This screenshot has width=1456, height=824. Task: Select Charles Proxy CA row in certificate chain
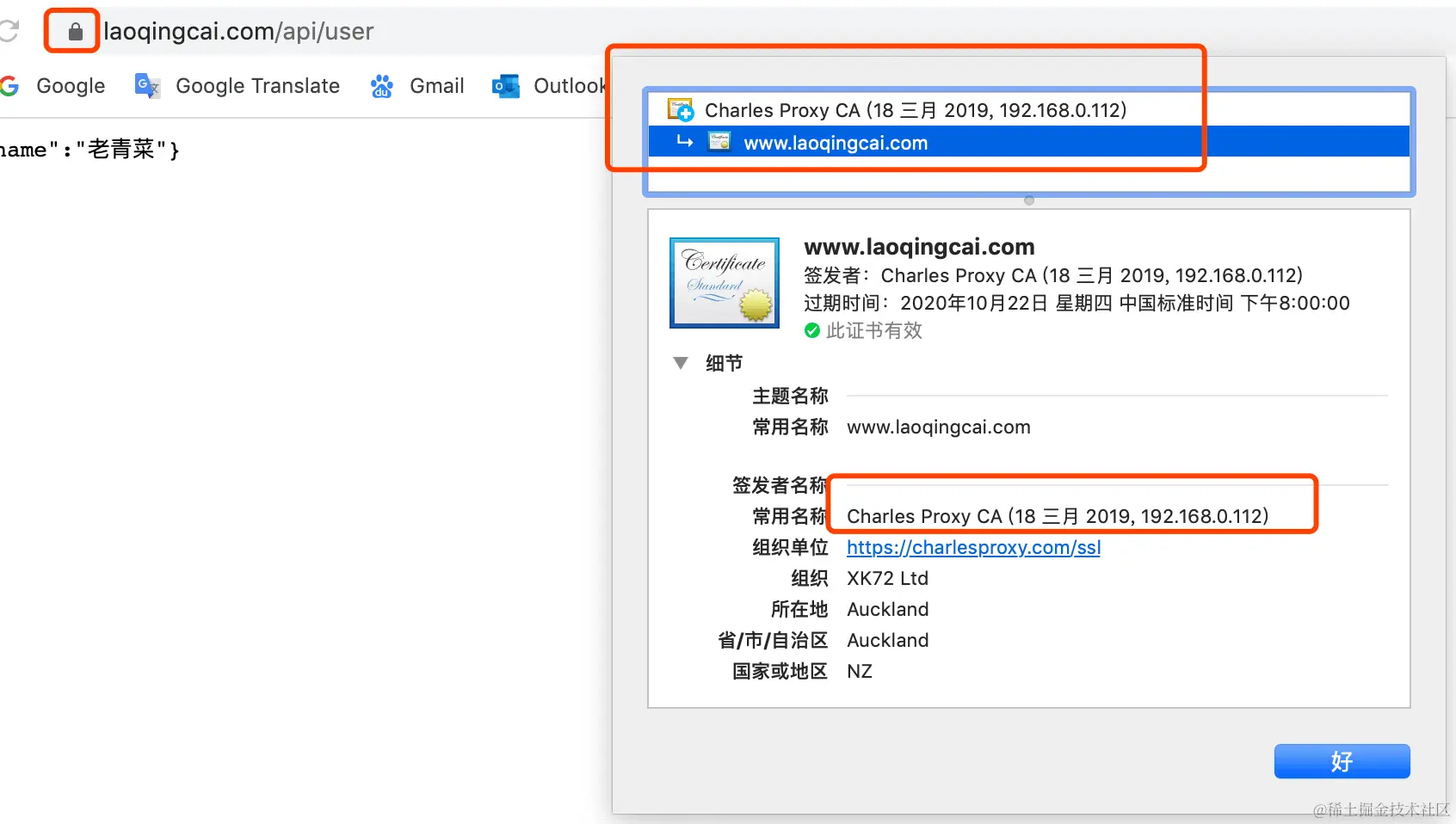(1029, 110)
